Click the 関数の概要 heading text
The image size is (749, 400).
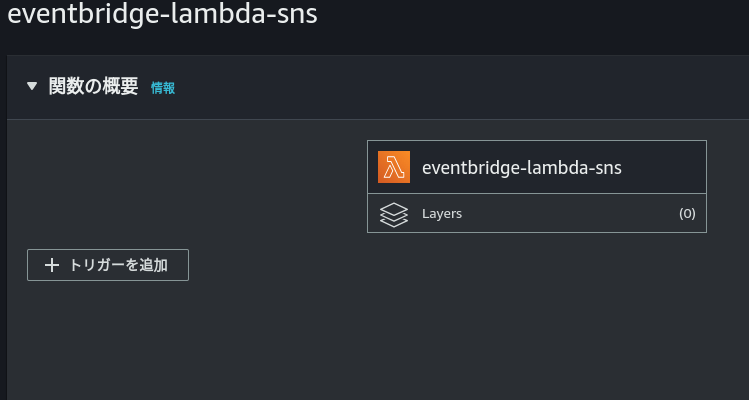(94, 86)
